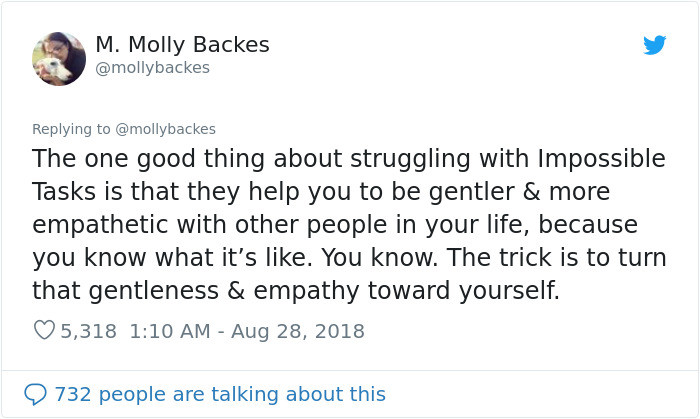Image resolution: width=700 pixels, height=419 pixels.
Task: Click the Twitter bird logo
Action: coord(654,45)
